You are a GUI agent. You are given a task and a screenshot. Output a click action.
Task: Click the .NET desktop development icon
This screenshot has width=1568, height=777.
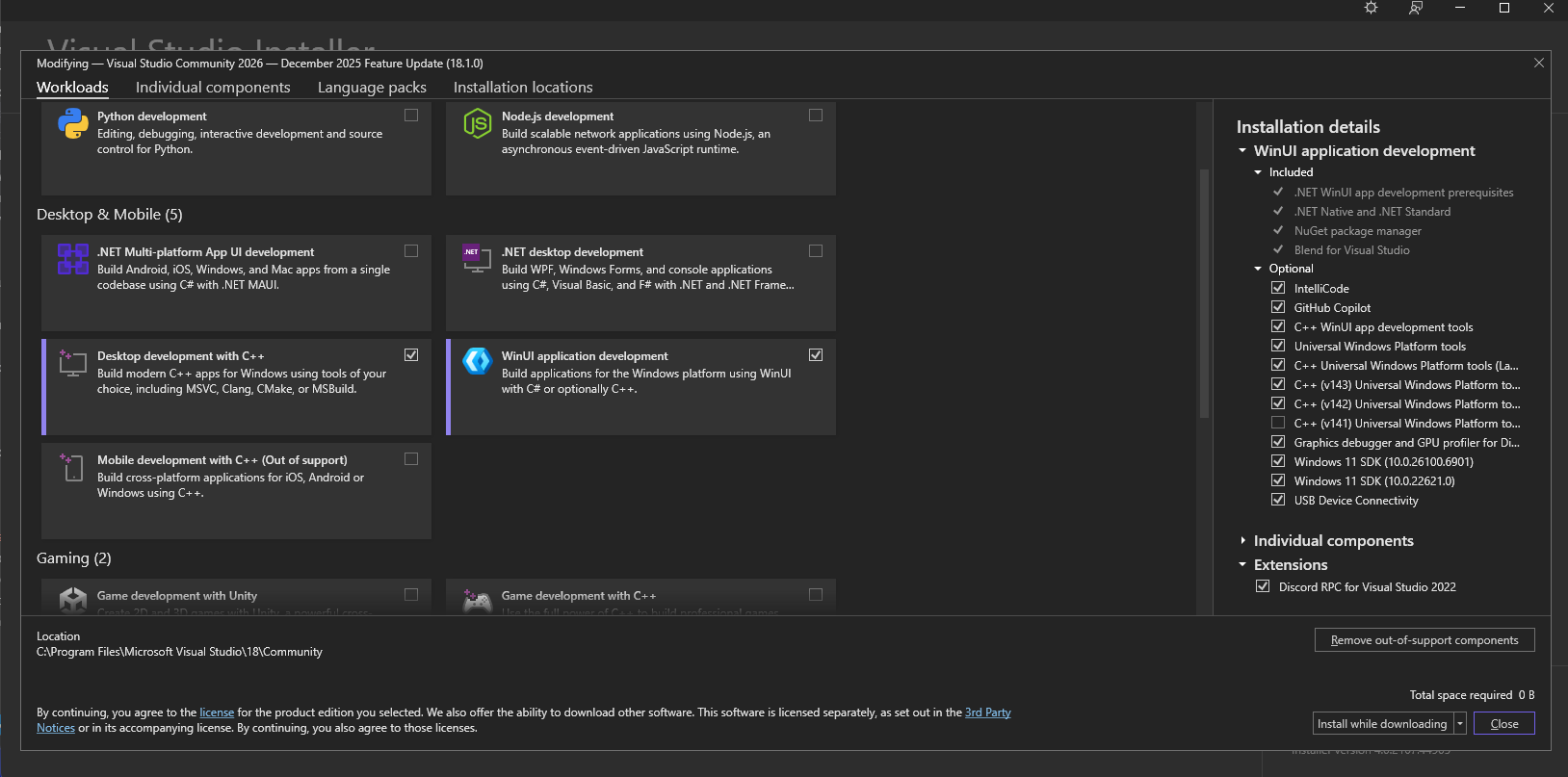(x=477, y=258)
